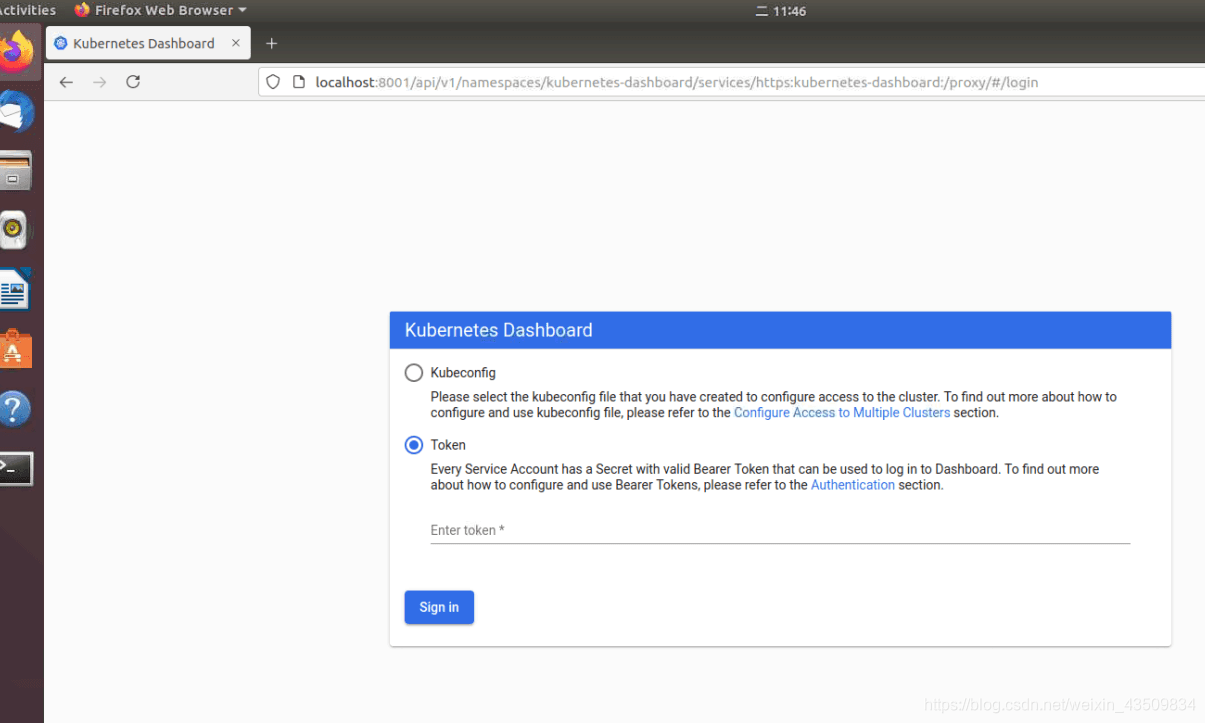The image size is (1205, 723).
Task: Go back using the browser back arrow
Action: click(x=66, y=82)
